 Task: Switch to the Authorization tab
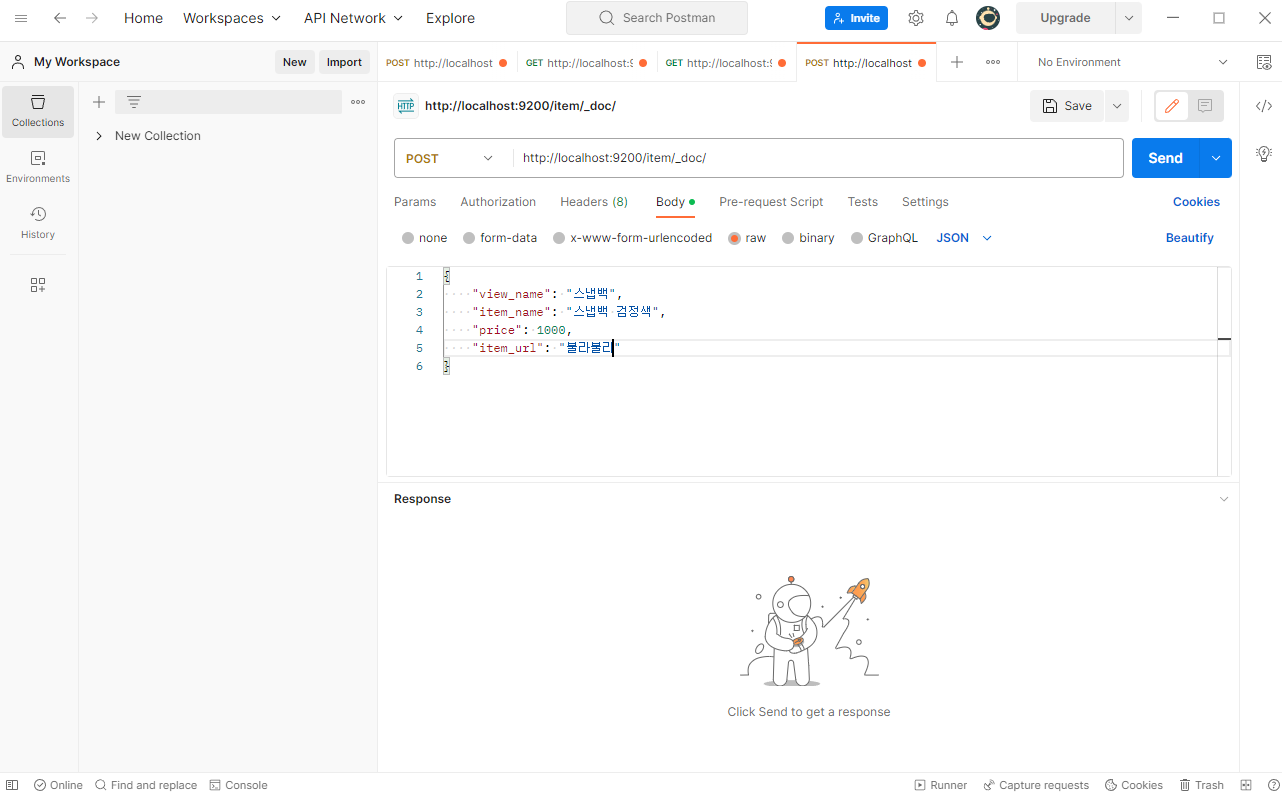498,202
